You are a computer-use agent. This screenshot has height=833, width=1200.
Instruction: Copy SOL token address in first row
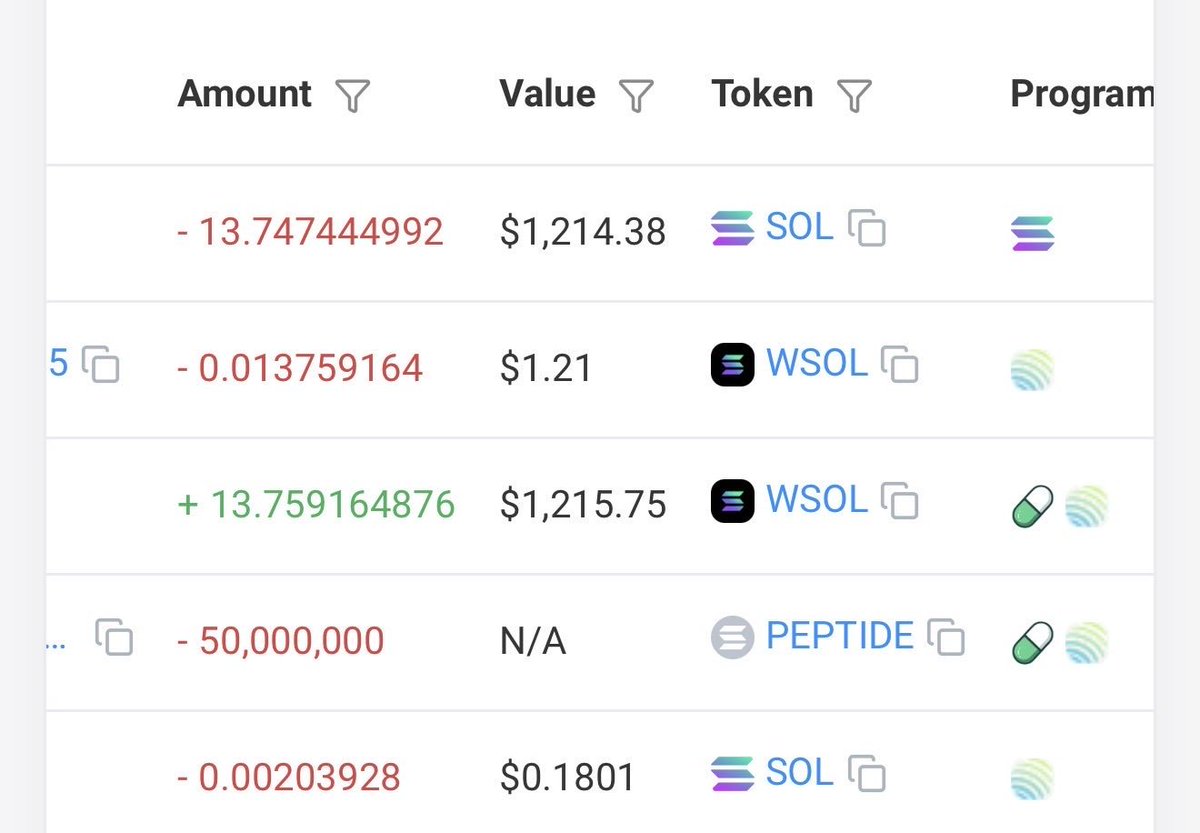pos(867,229)
